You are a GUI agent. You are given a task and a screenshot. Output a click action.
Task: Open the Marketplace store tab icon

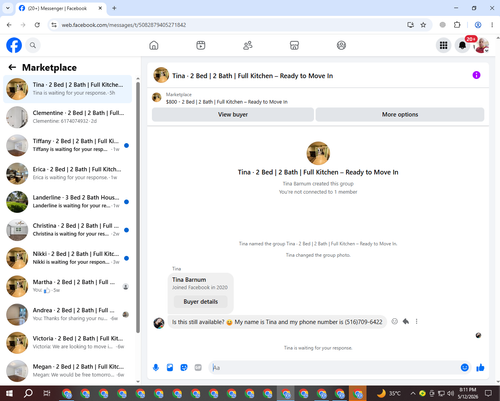click(294, 45)
